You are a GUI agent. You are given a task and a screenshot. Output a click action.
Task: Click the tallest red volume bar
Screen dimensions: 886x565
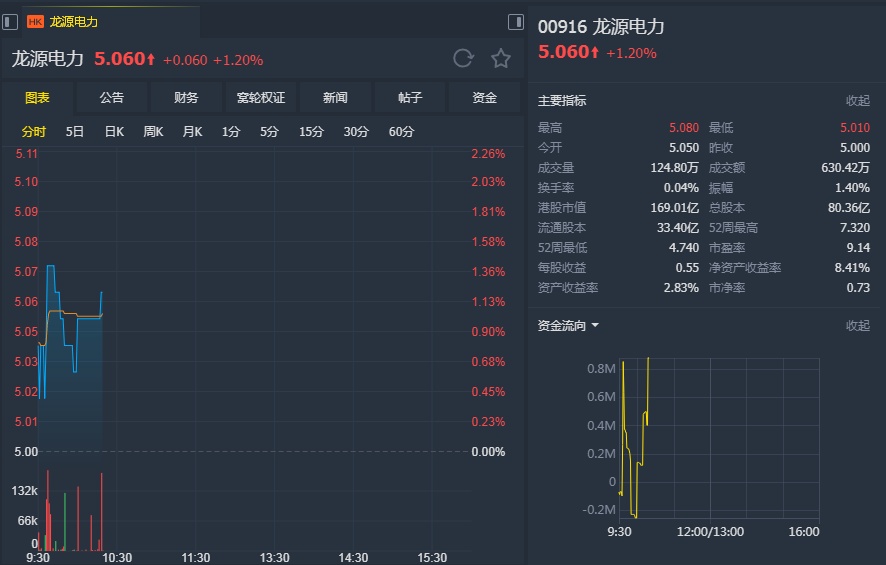tap(47, 508)
